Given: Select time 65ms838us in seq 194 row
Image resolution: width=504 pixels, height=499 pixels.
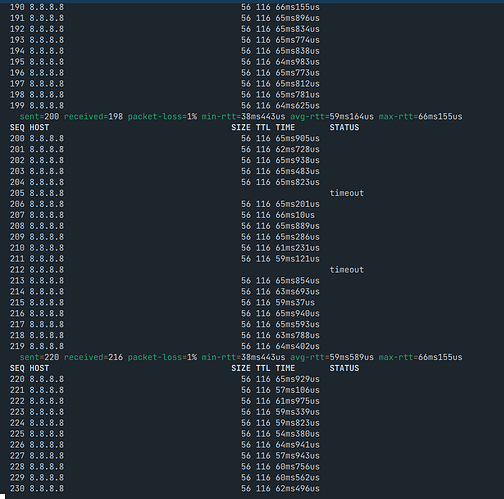Looking at the screenshot, I should (297, 51).
